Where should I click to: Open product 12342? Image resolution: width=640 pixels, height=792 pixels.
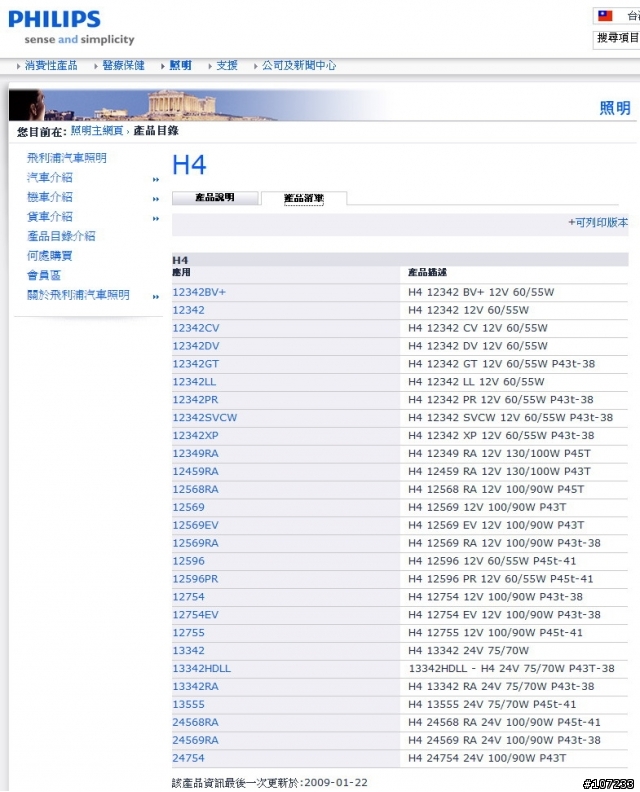pos(188,310)
